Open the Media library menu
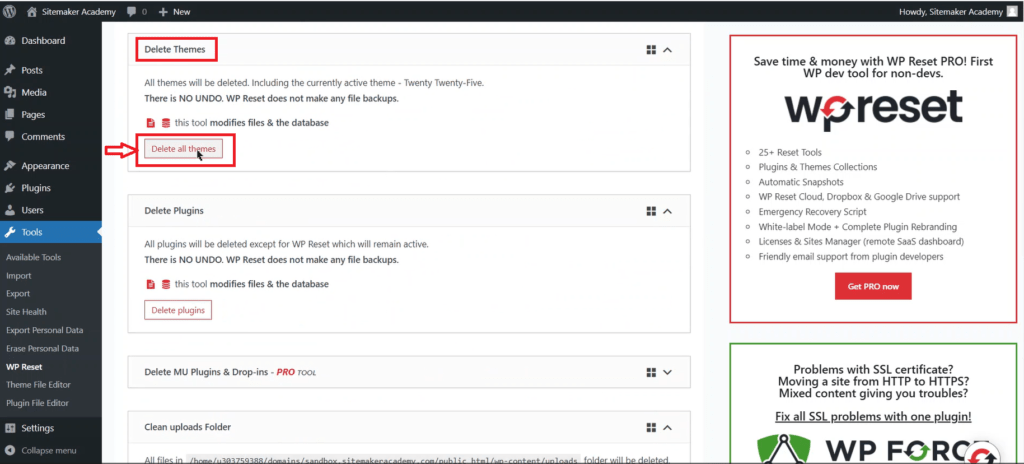1024x464 pixels. click(x=34, y=92)
